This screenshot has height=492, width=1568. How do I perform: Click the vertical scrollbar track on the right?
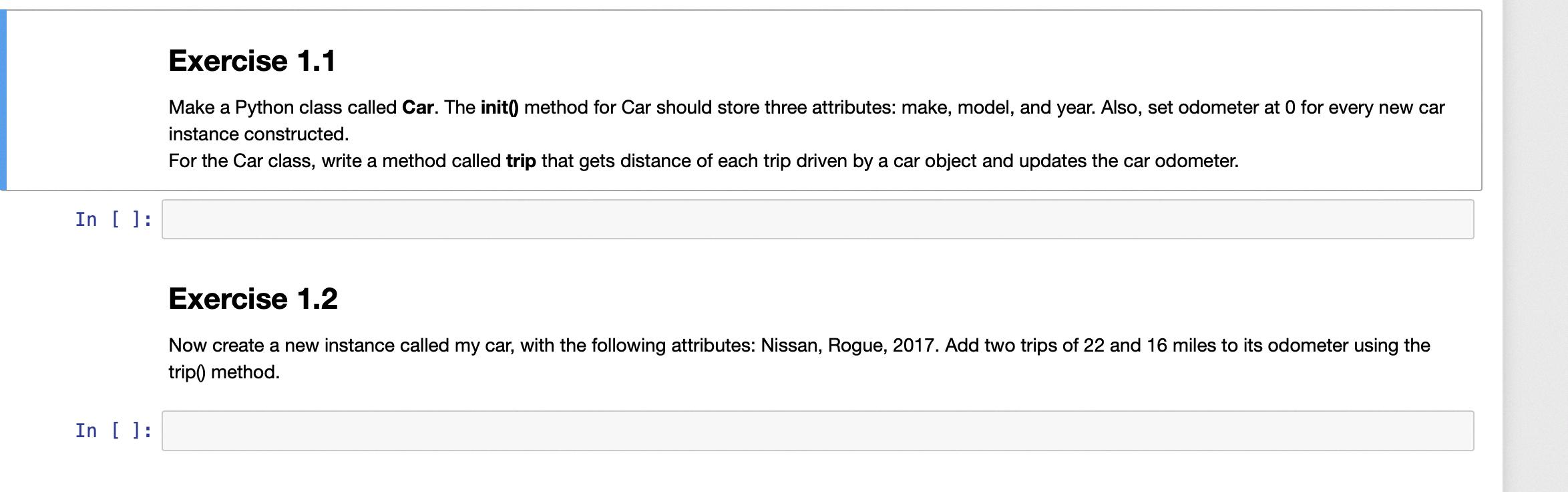pyautogui.click(x=1535, y=246)
